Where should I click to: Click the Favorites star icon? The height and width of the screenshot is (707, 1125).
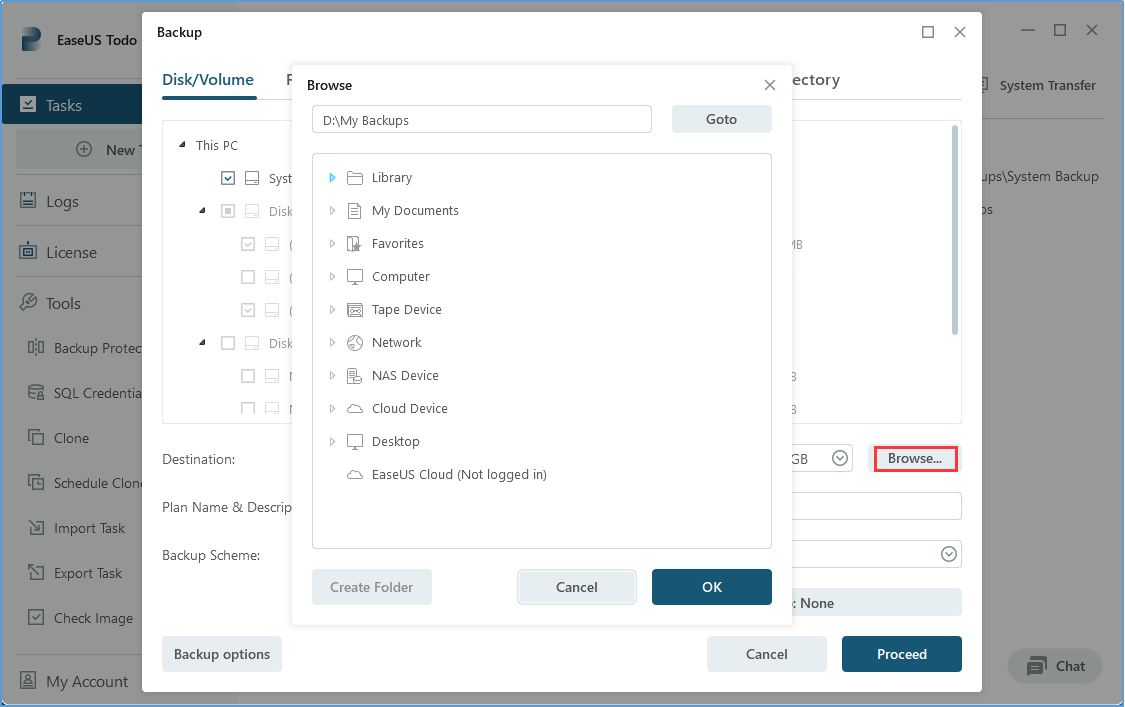354,244
